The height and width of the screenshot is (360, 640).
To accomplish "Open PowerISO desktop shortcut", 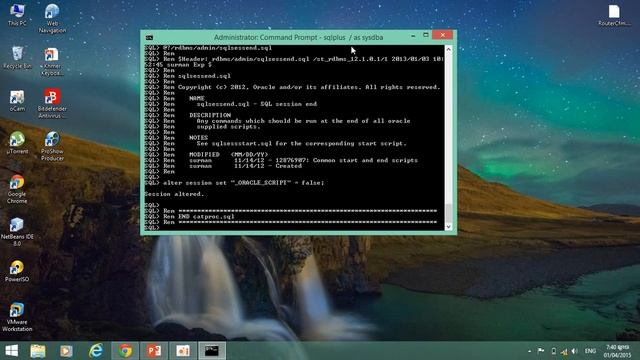I will click(17, 271).
